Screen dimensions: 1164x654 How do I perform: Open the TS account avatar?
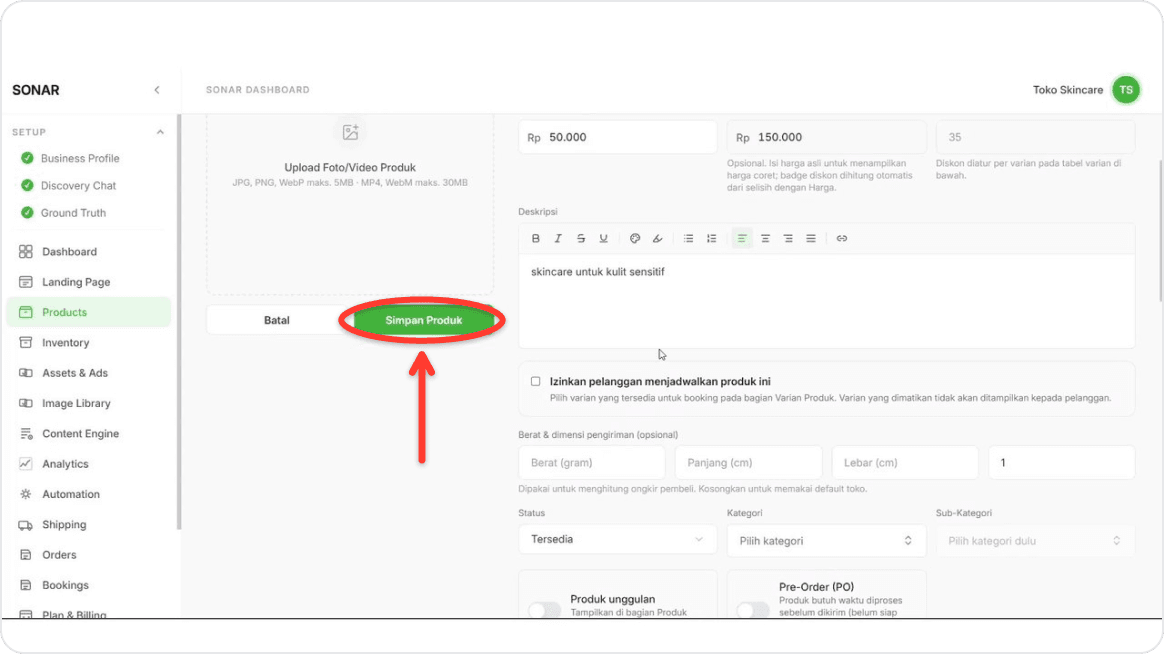pos(1126,90)
